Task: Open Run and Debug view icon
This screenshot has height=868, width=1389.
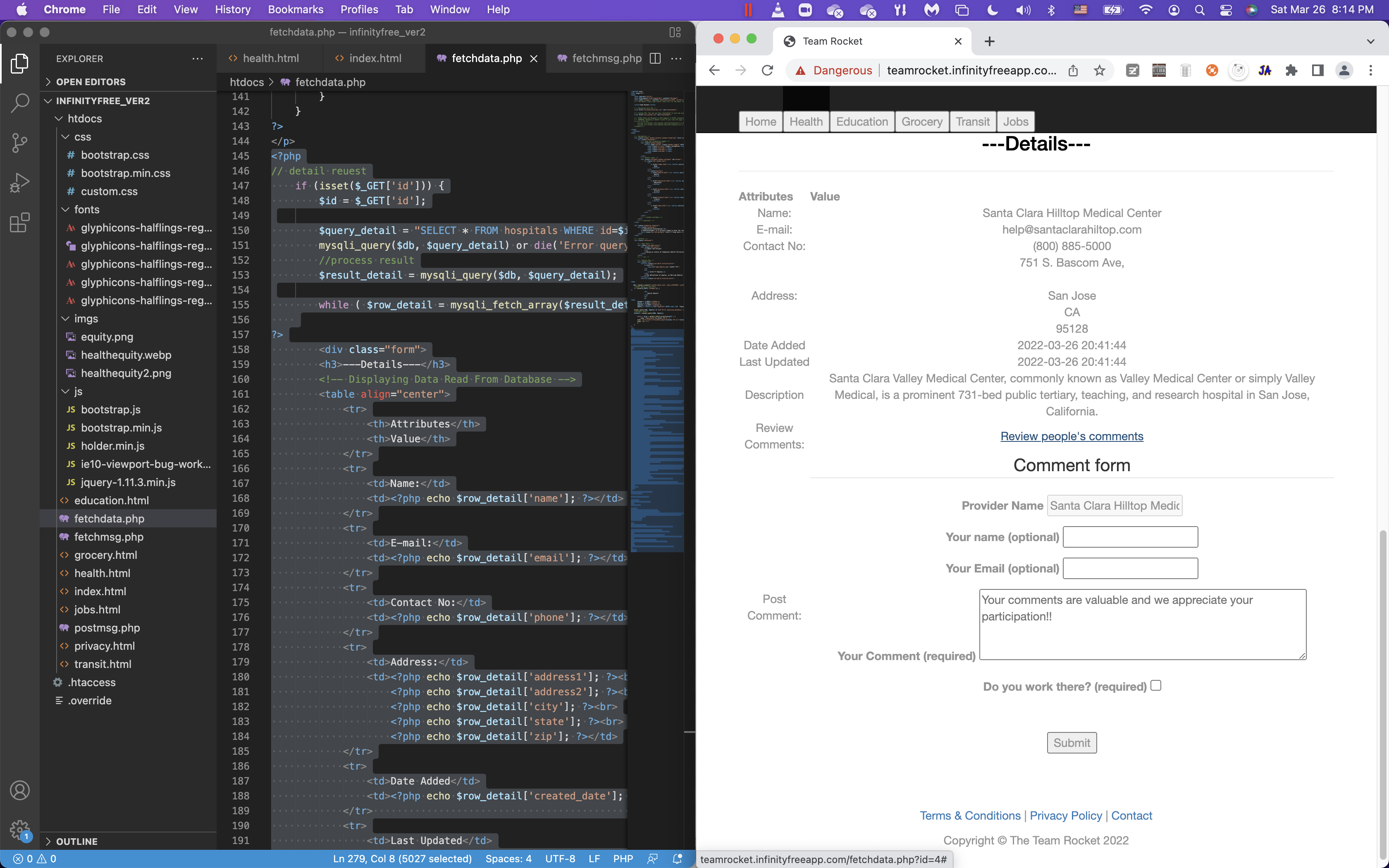Action: coord(19,183)
